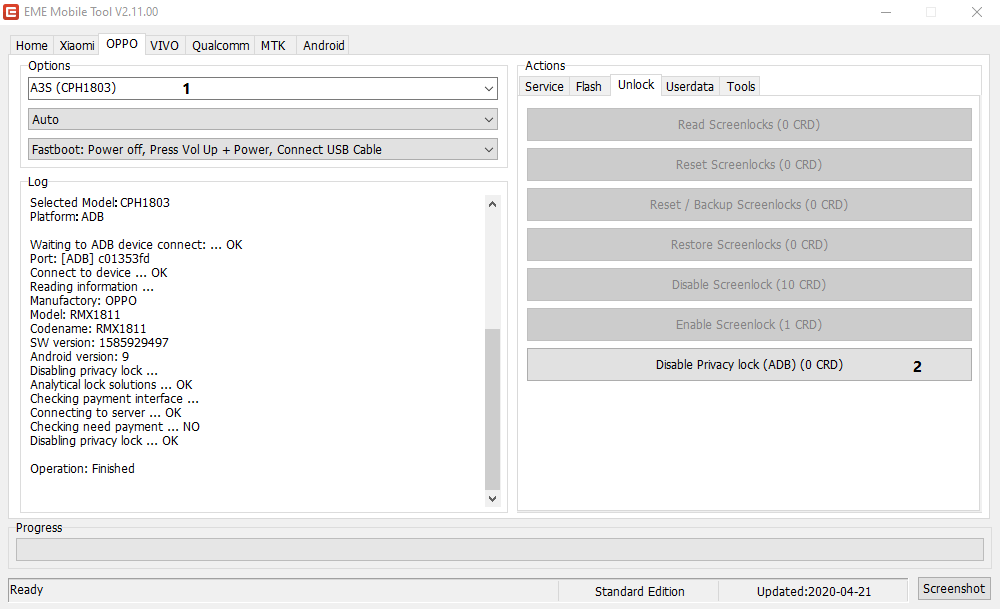Click Reset Screenlocks (0 CRD) button

[x=749, y=165]
